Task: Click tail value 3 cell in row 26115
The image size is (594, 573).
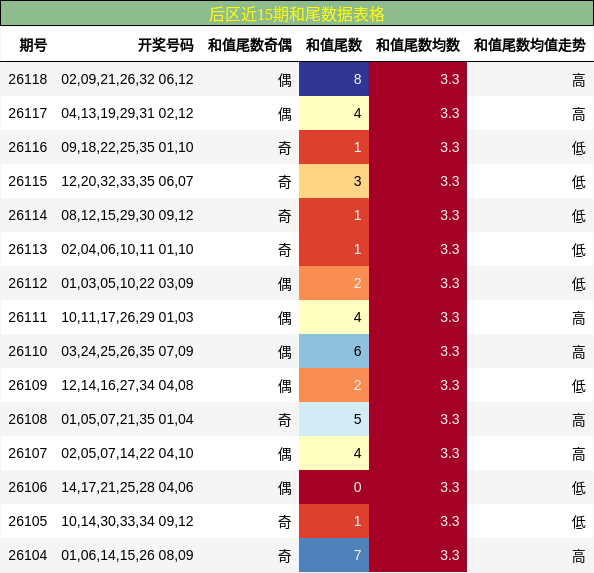Action: pyautogui.click(x=334, y=181)
